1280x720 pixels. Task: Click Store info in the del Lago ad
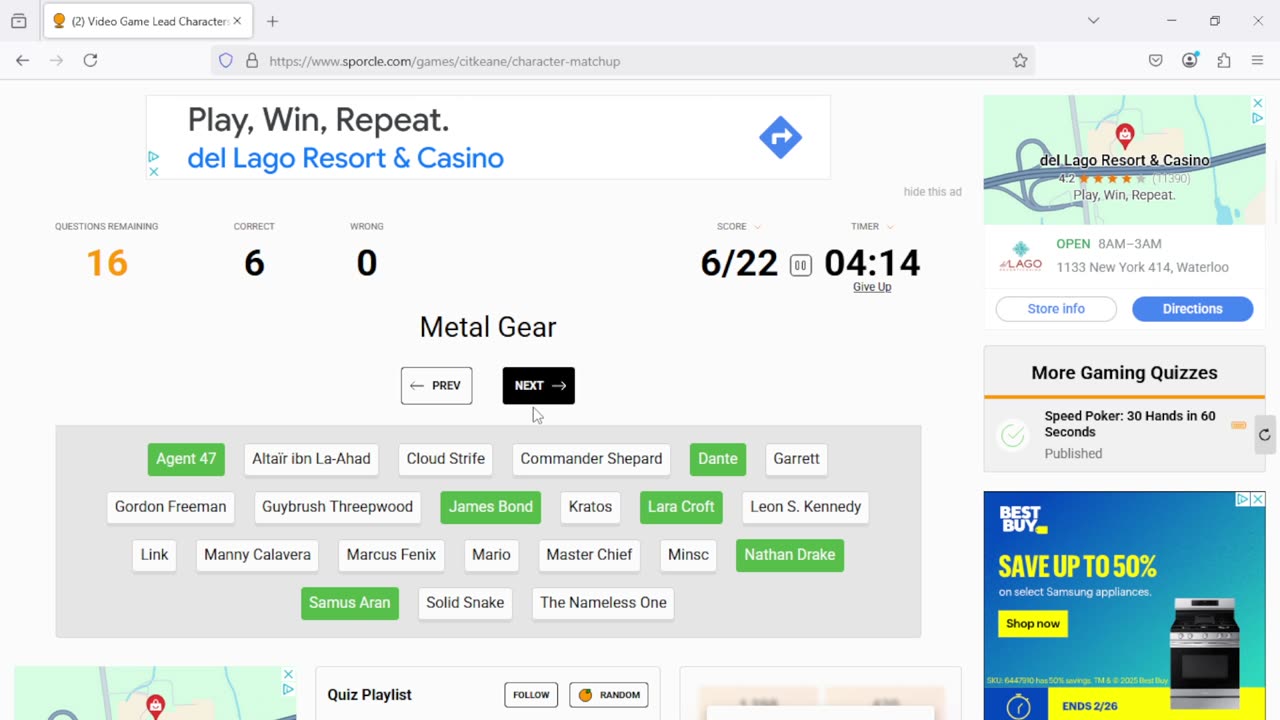pos(1056,309)
